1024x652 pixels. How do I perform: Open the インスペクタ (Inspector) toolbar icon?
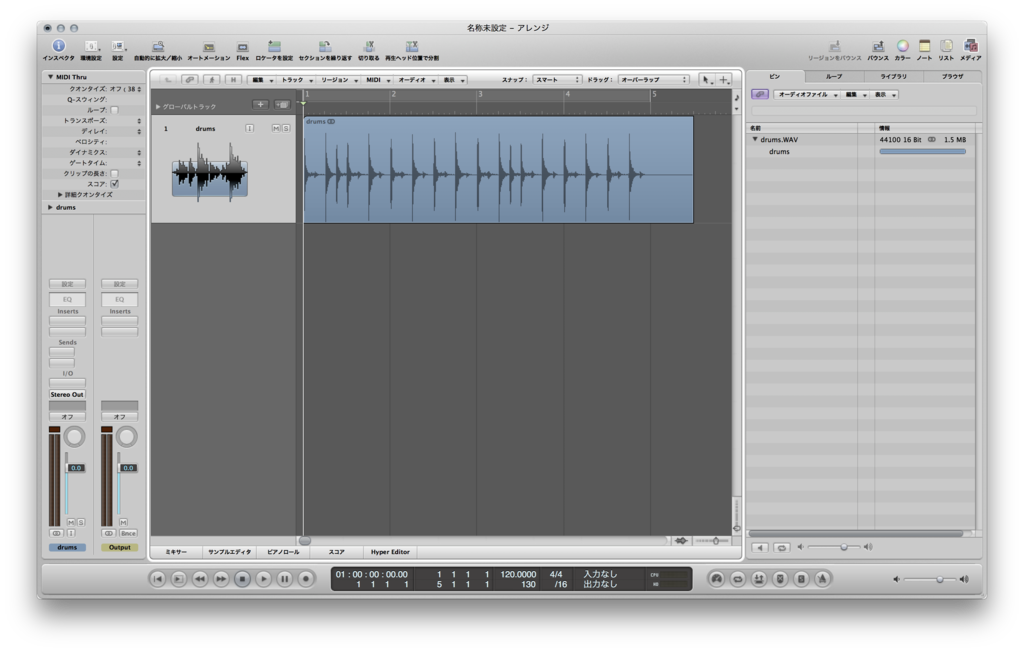point(59,46)
